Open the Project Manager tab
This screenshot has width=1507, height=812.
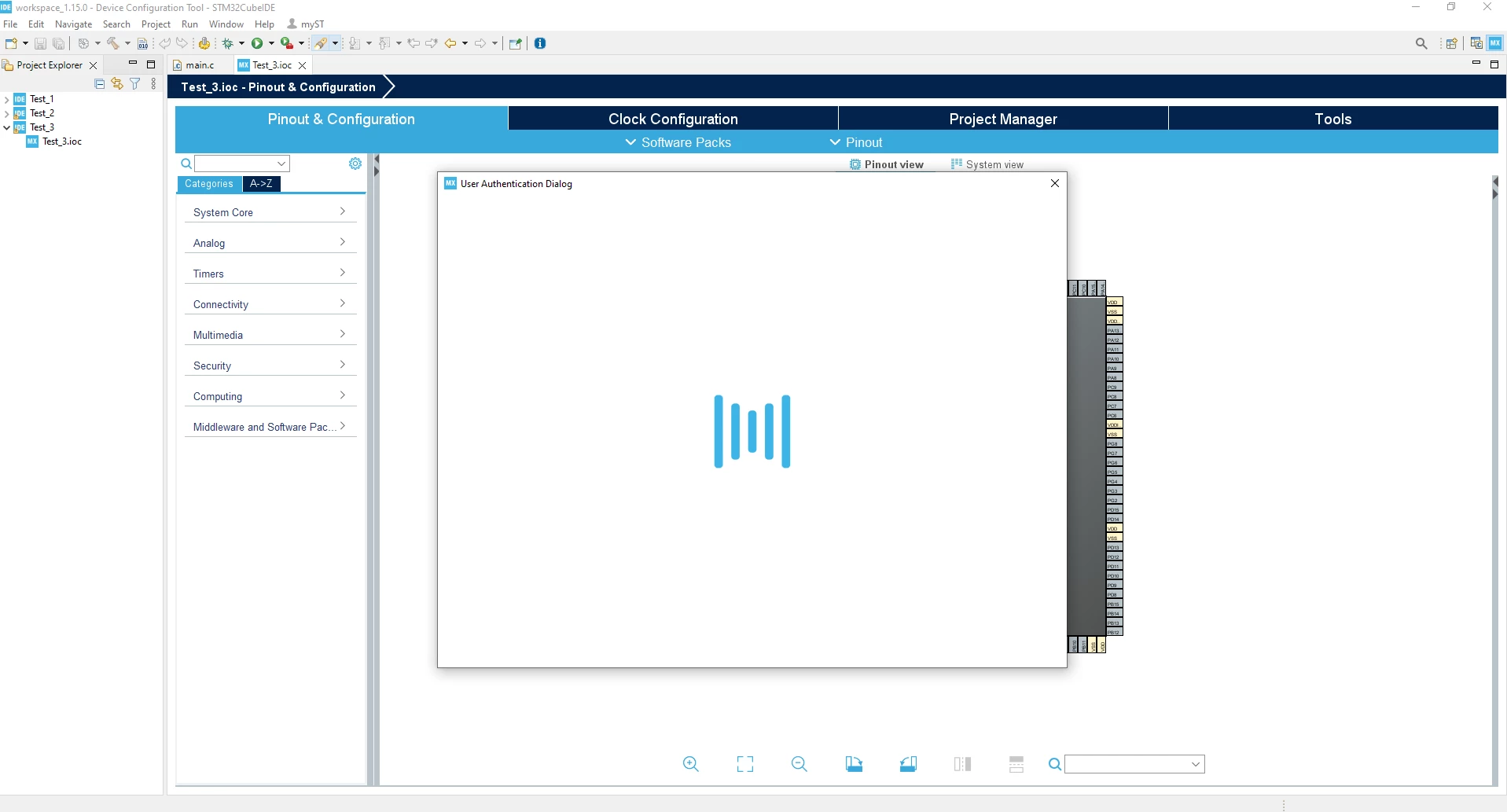[x=1003, y=119]
